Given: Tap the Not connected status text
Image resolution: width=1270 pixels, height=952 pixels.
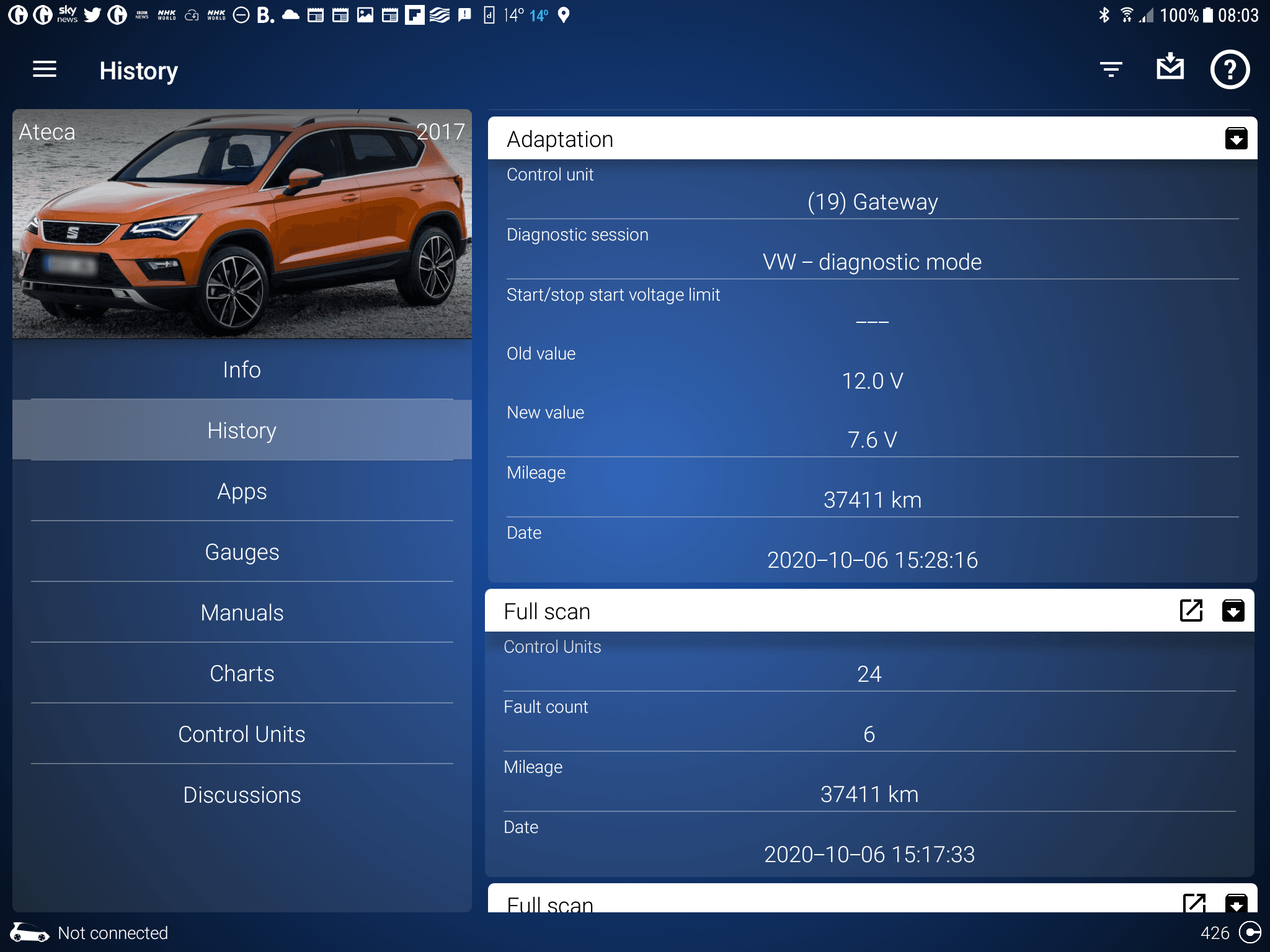Looking at the screenshot, I should pos(113,933).
